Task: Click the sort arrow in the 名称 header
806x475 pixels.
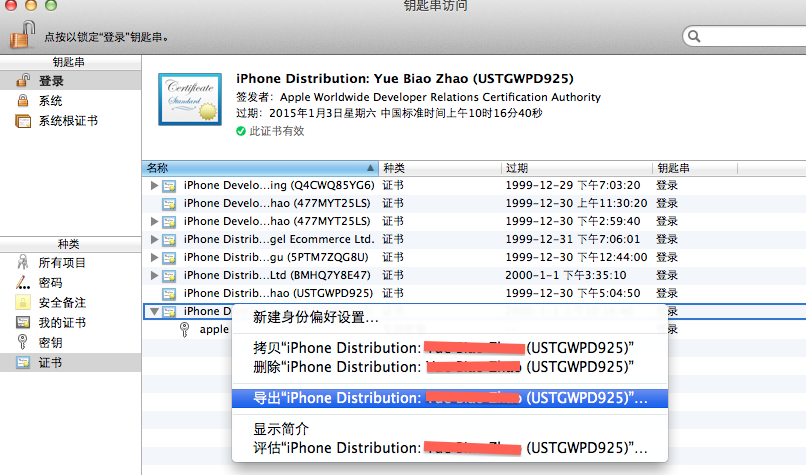Action: click(370, 168)
